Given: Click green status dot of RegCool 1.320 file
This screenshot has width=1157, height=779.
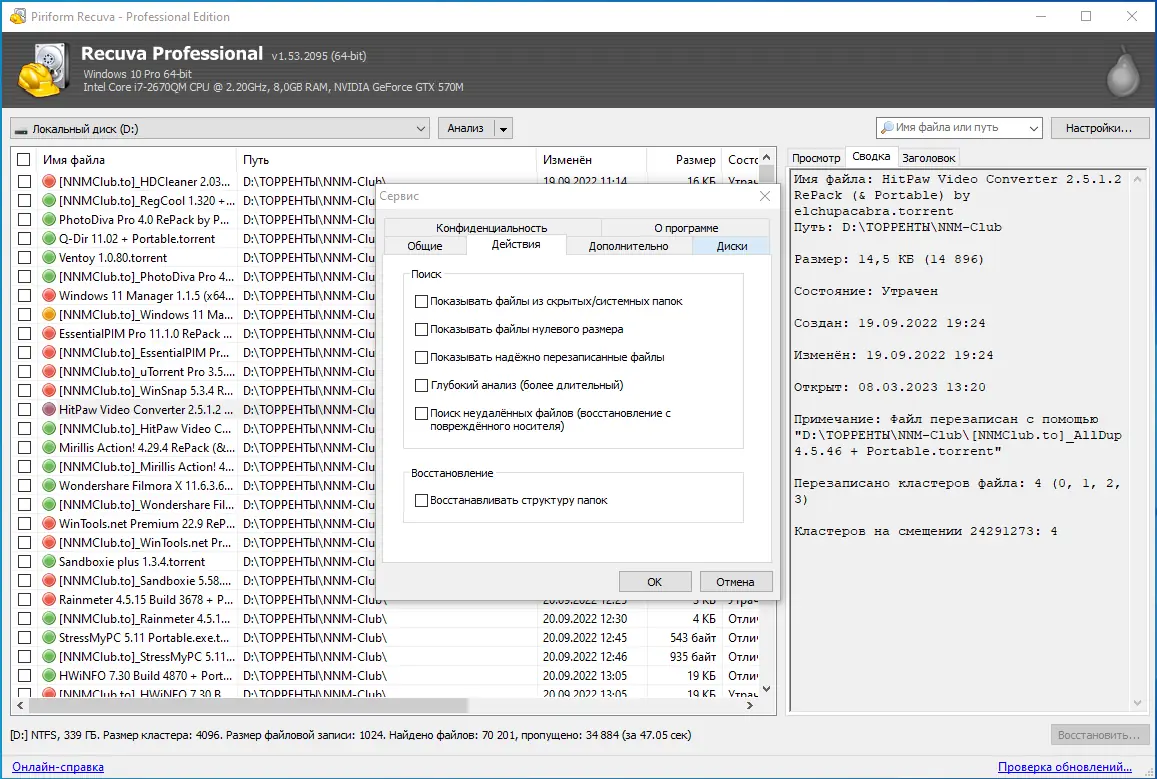Looking at the screenshot, I should 49,201.
